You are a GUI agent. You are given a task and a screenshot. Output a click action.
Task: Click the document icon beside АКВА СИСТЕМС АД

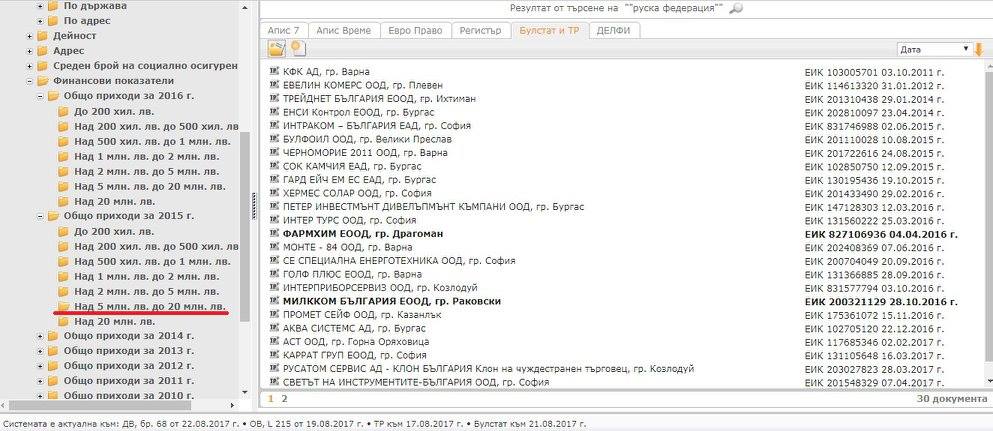(x=274, y=328)
